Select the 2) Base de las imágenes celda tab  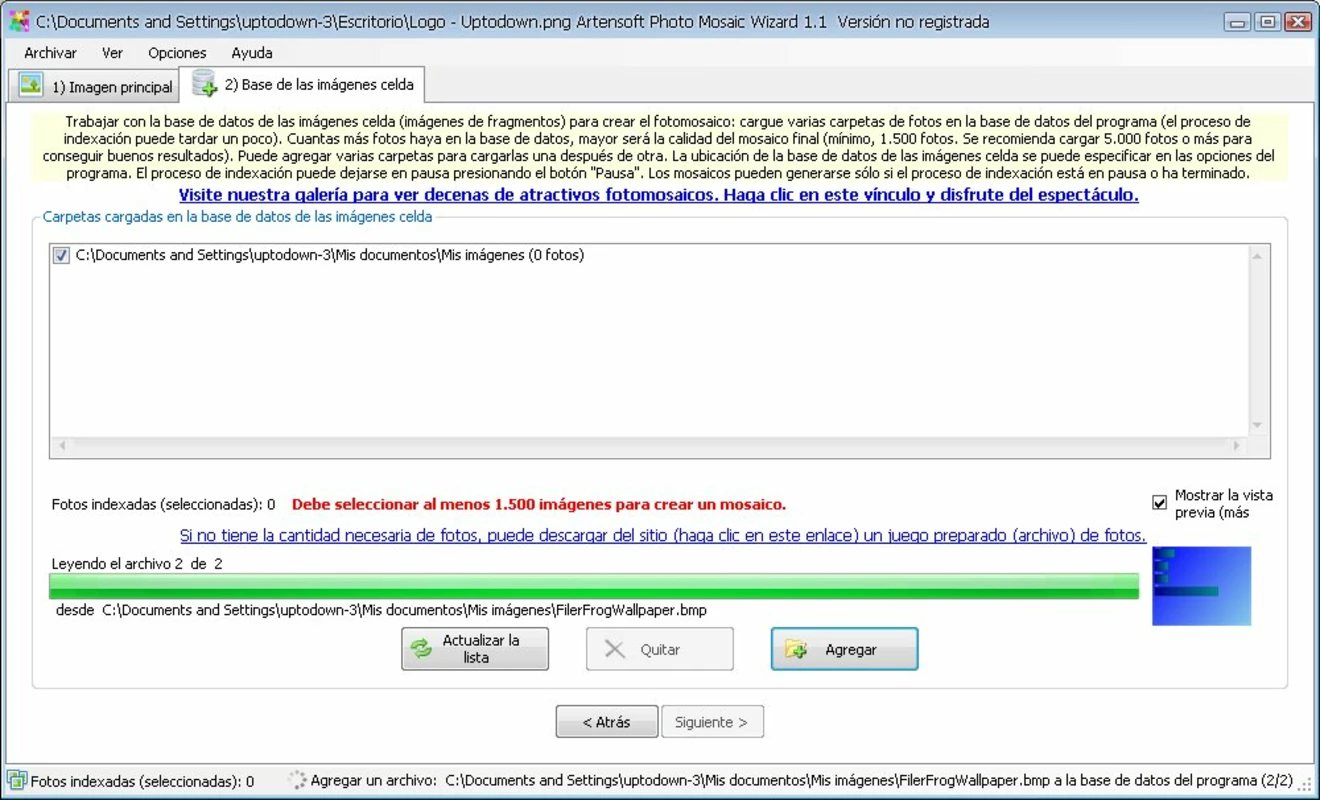coord(302,85)
